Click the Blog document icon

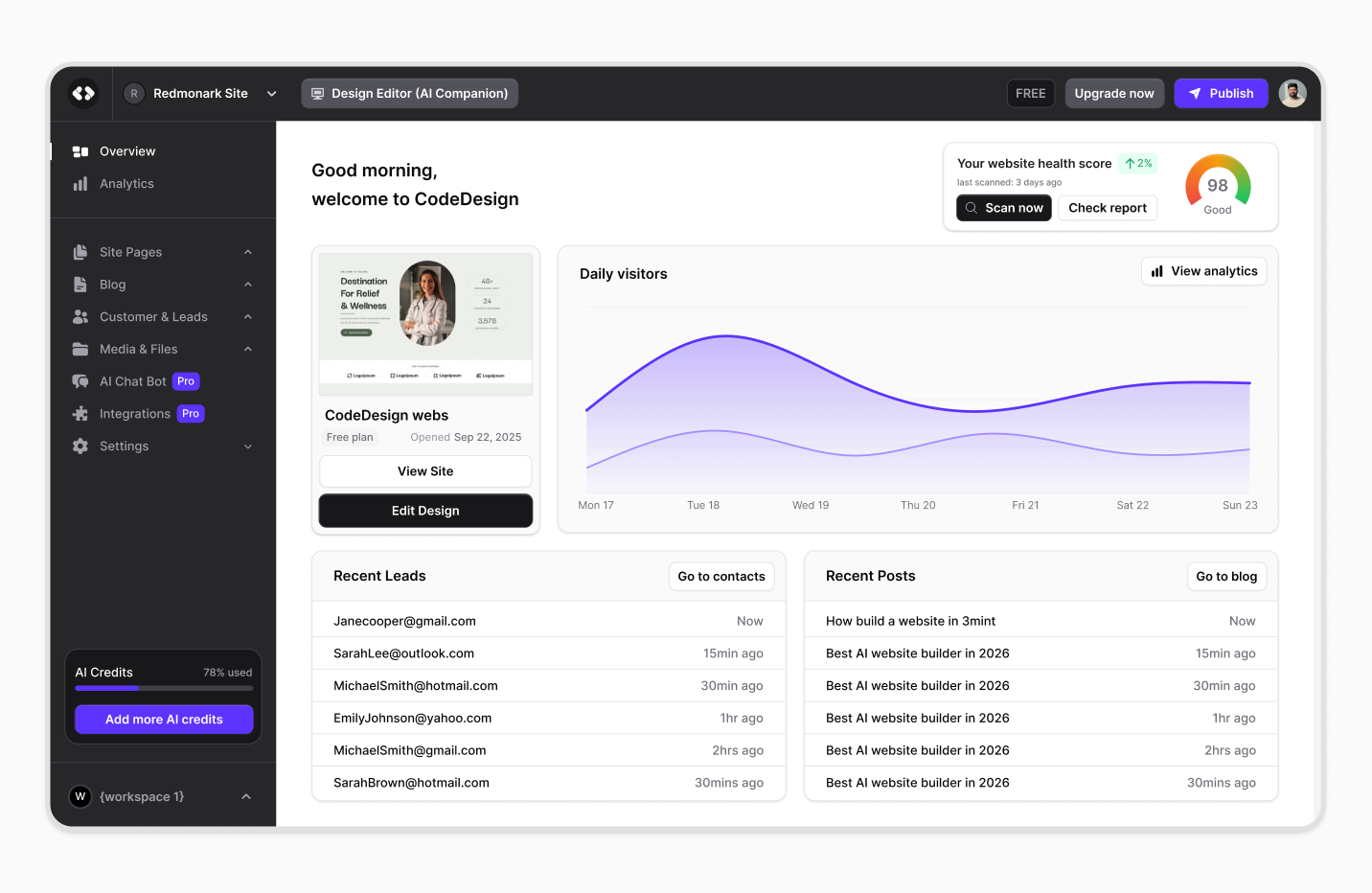(x=80, y=285)
